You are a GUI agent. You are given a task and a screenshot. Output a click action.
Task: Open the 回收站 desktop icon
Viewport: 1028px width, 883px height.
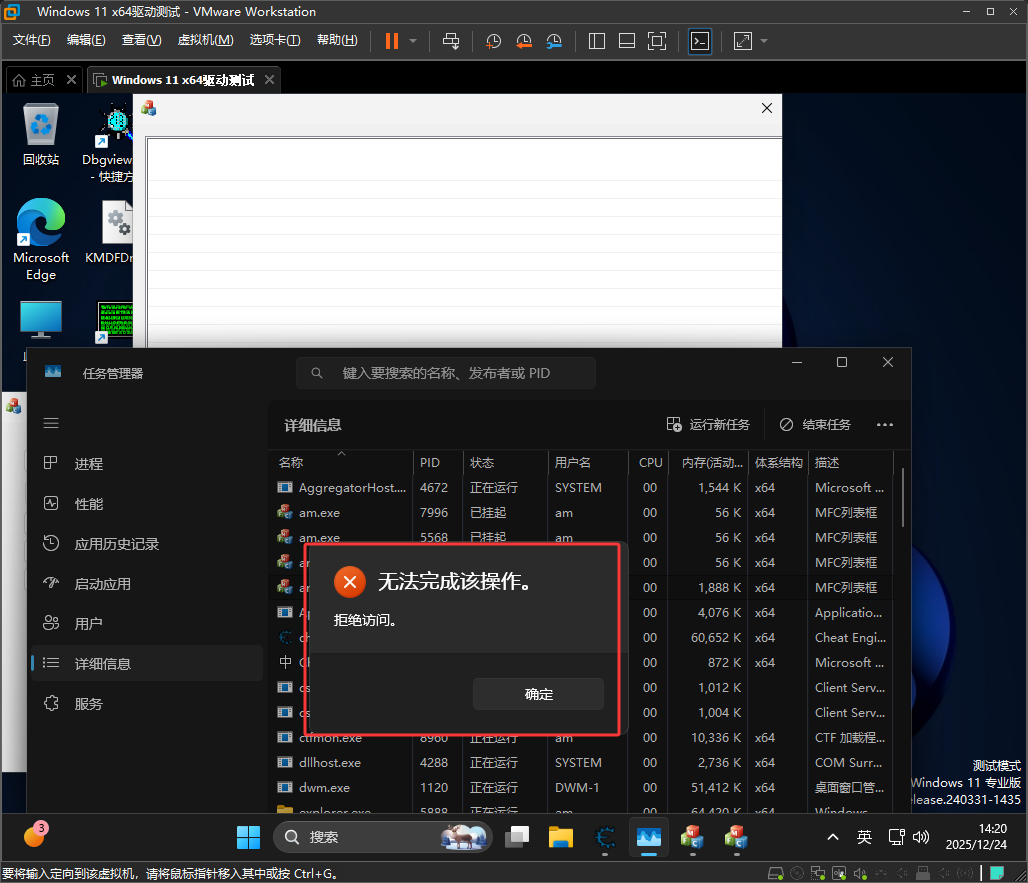[41, 134]
